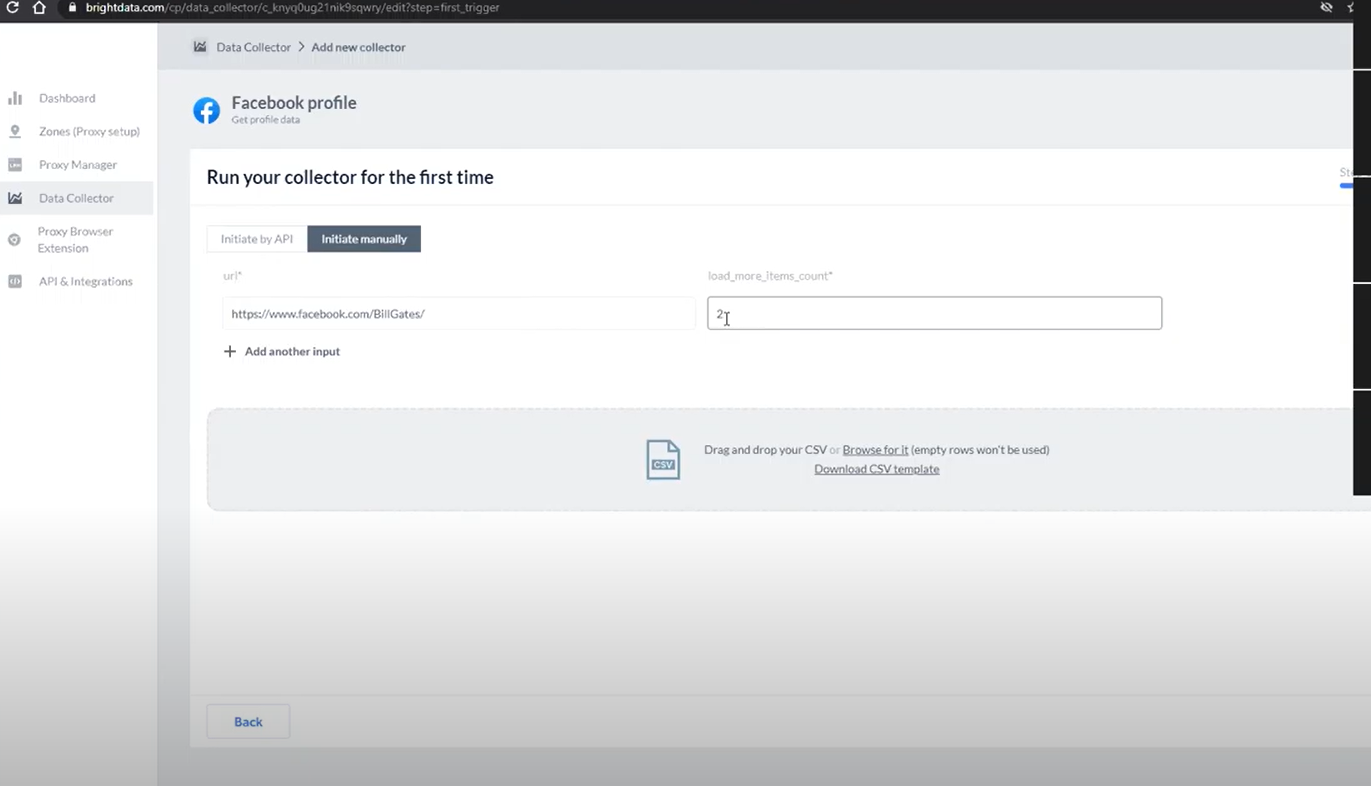Click the url input with BillGates address

458,313
